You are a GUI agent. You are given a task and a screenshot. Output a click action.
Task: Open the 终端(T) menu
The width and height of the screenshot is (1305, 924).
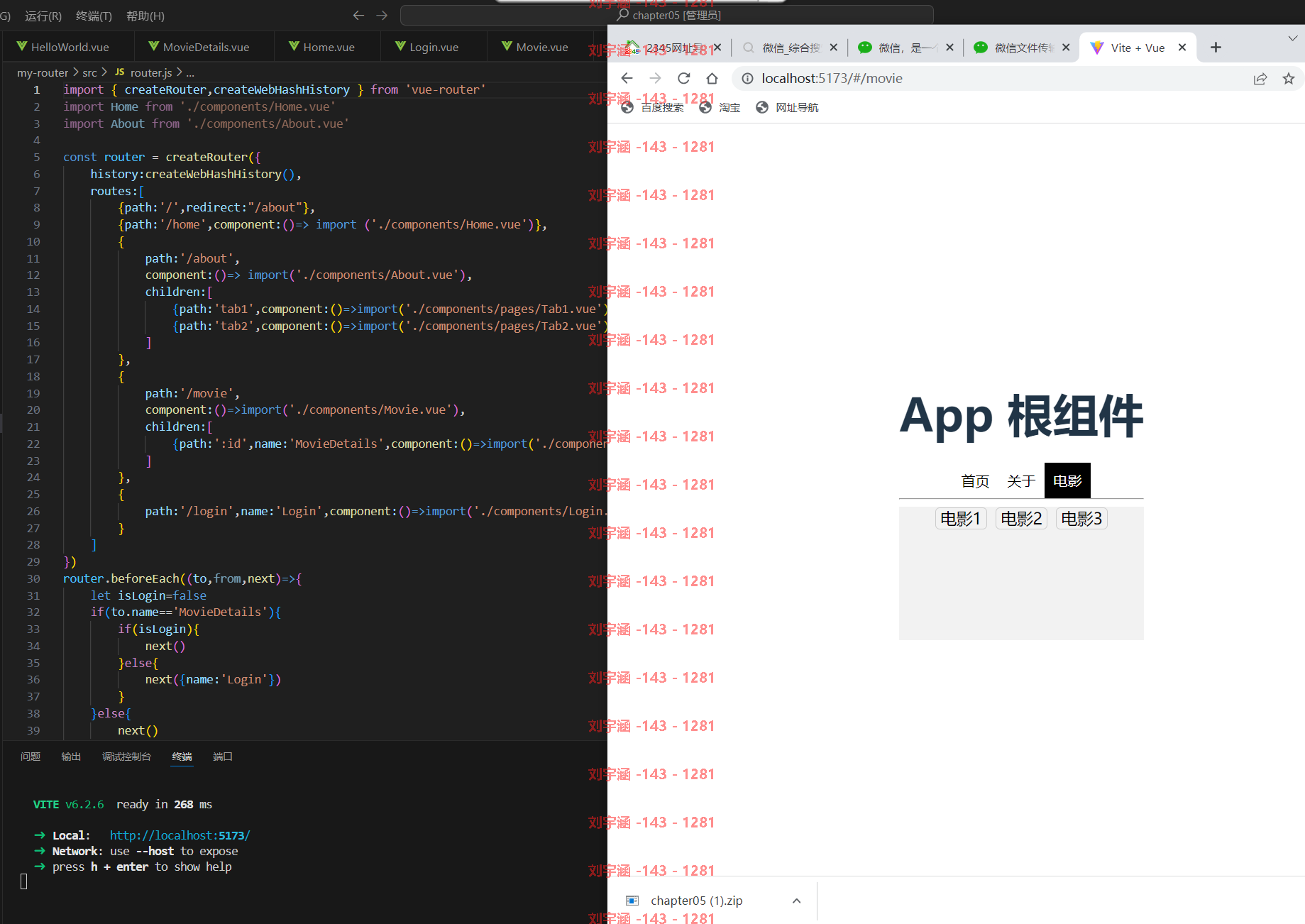[94, 16]
